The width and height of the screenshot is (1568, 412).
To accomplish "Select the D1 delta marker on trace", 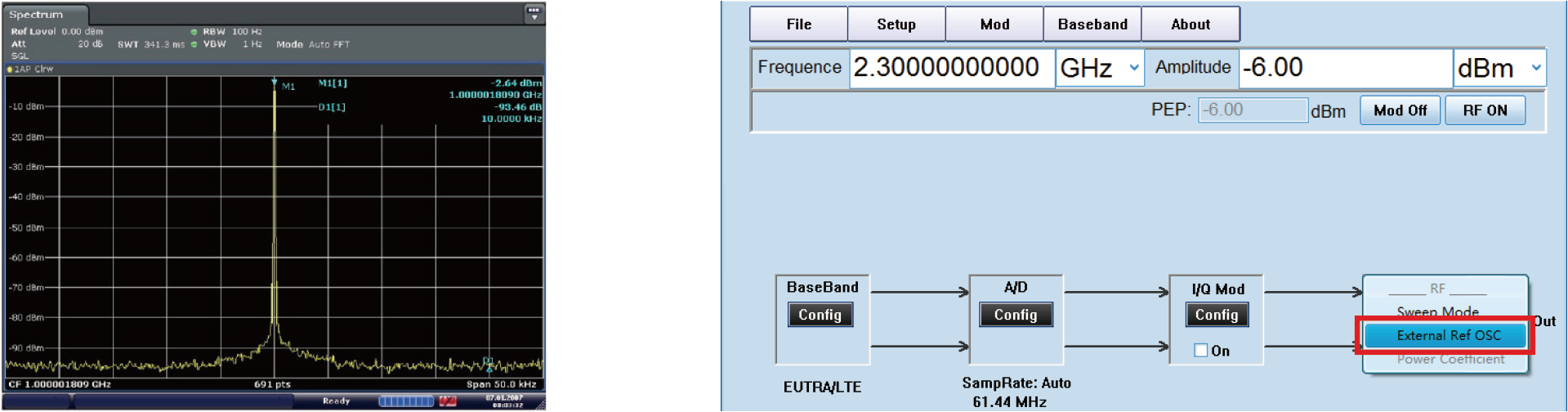I will click(488, 361).
